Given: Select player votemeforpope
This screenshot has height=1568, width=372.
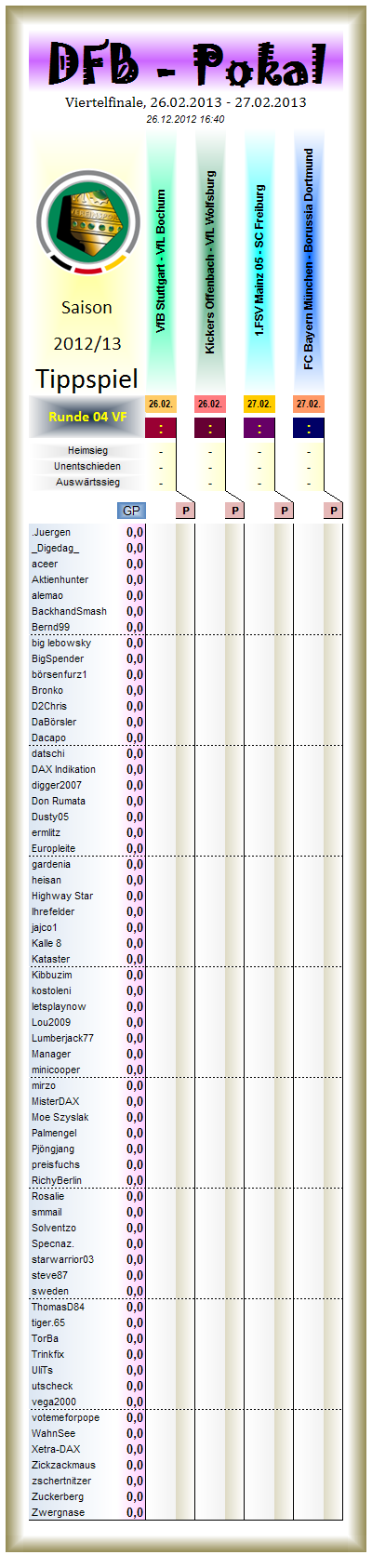Looking at the screenshot, I should tap(65, 1417).
